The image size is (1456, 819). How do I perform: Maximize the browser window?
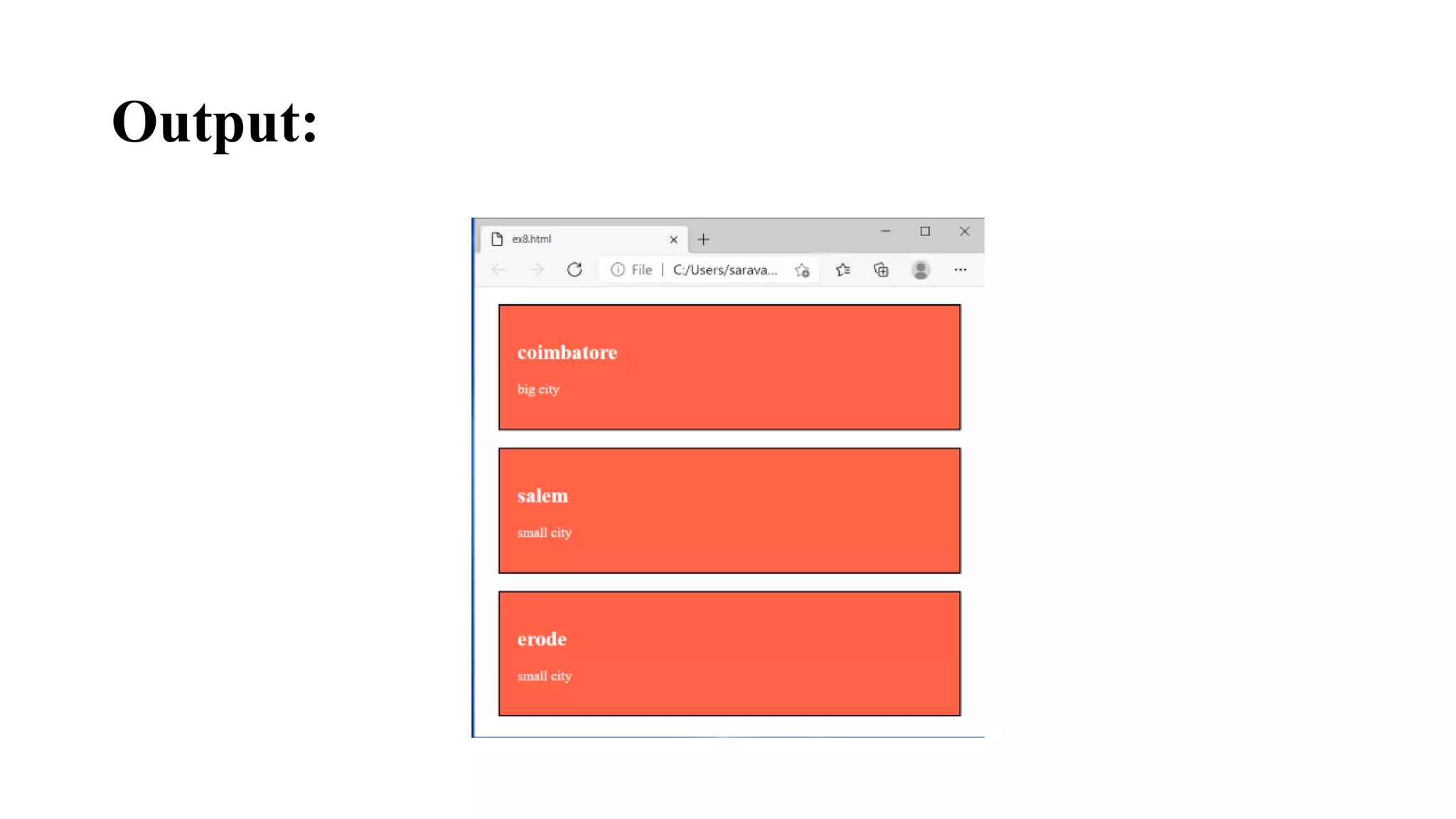pos(925,231)
